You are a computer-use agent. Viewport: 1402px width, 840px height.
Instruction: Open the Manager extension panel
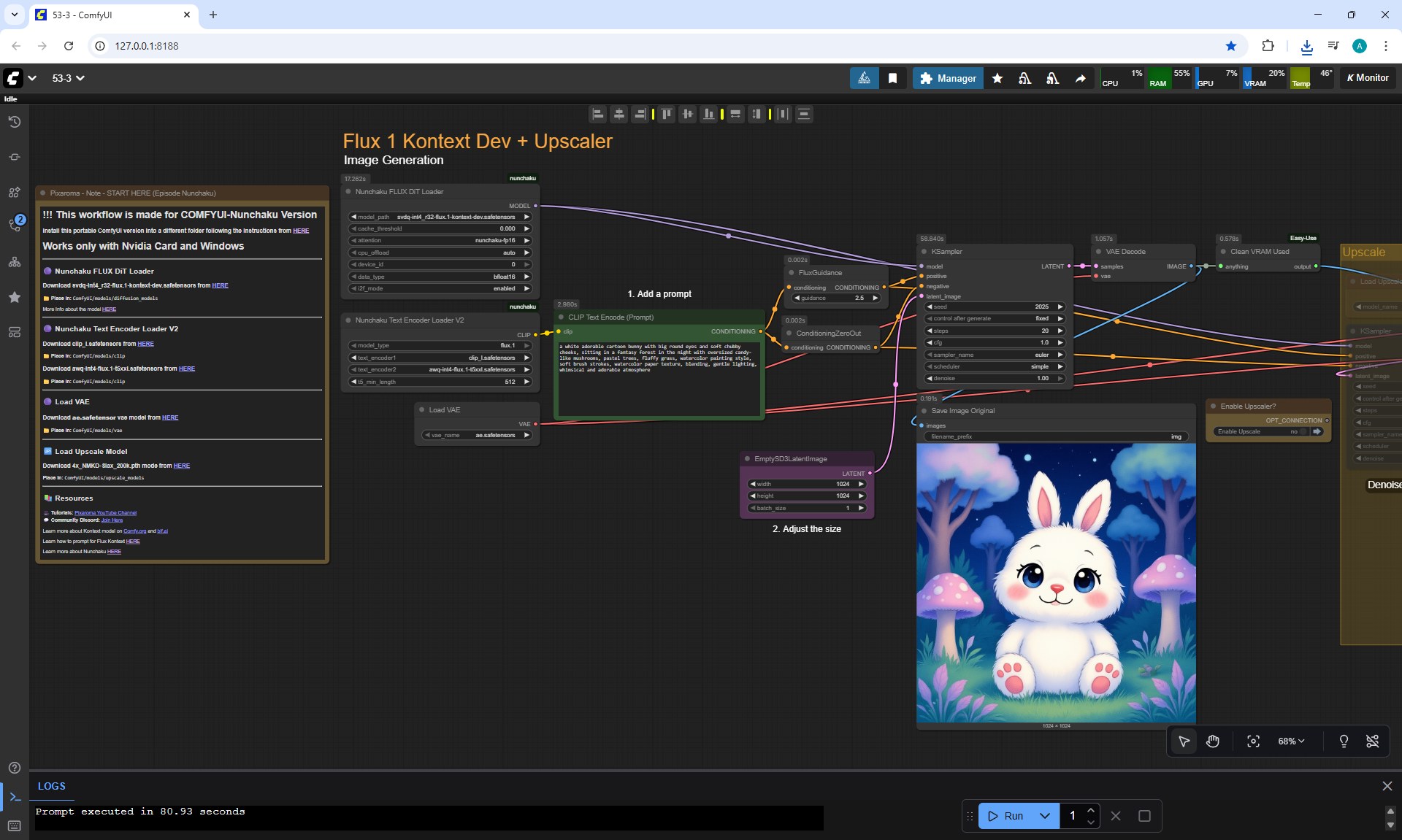coord(948,78)
